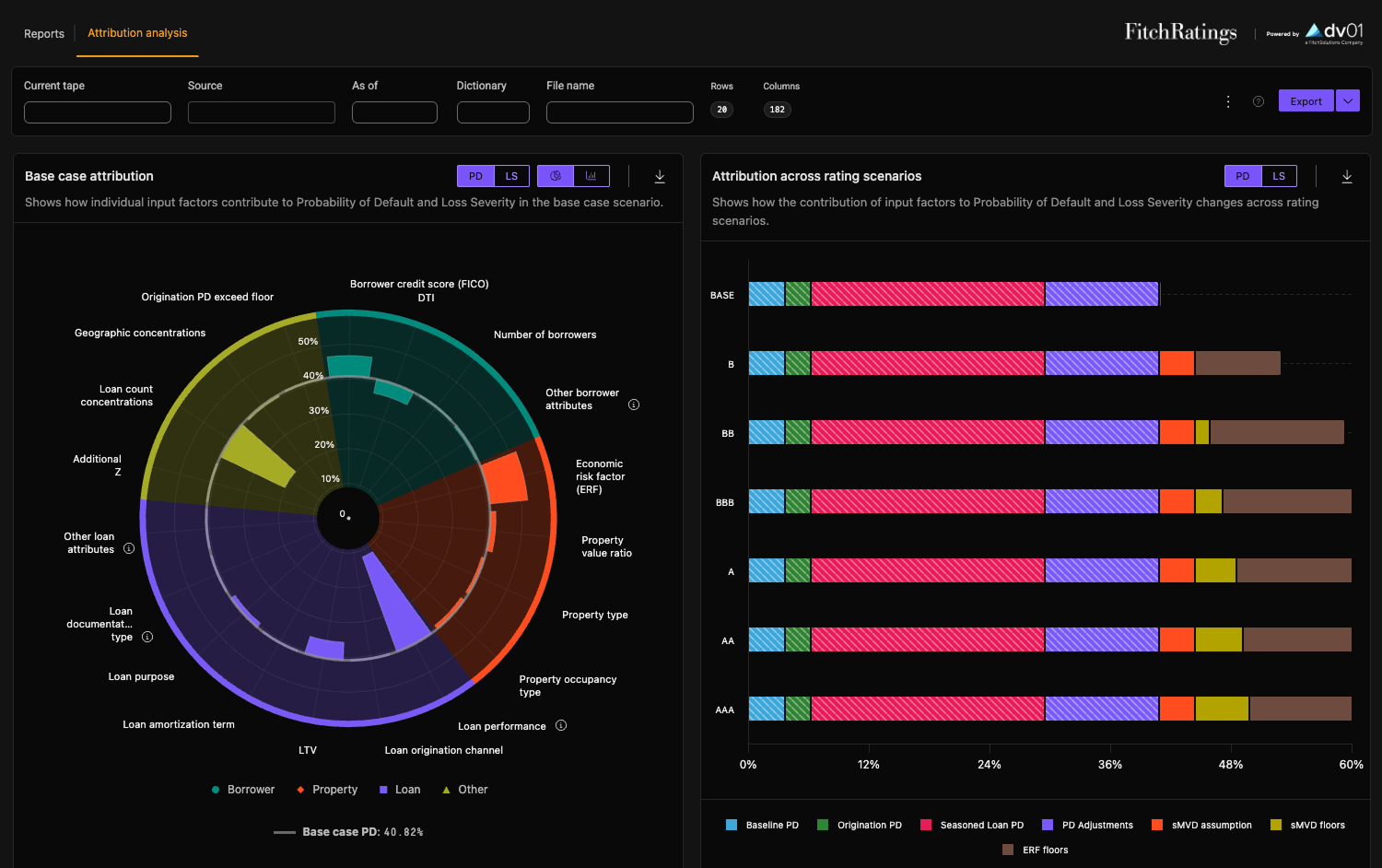
Task: Click the Geographic concentrations label
Action: coord(140,333)
